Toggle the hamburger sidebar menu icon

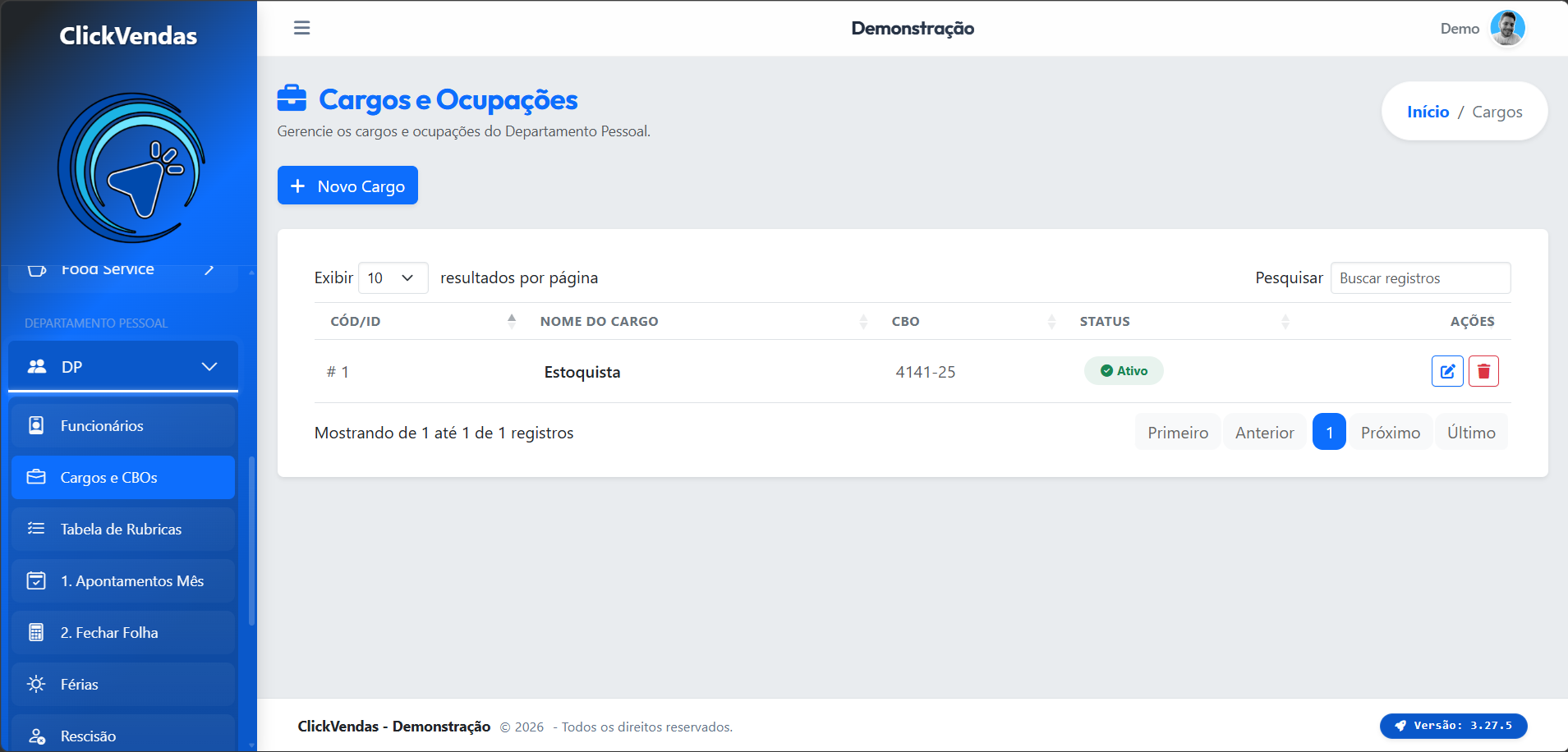301,28
